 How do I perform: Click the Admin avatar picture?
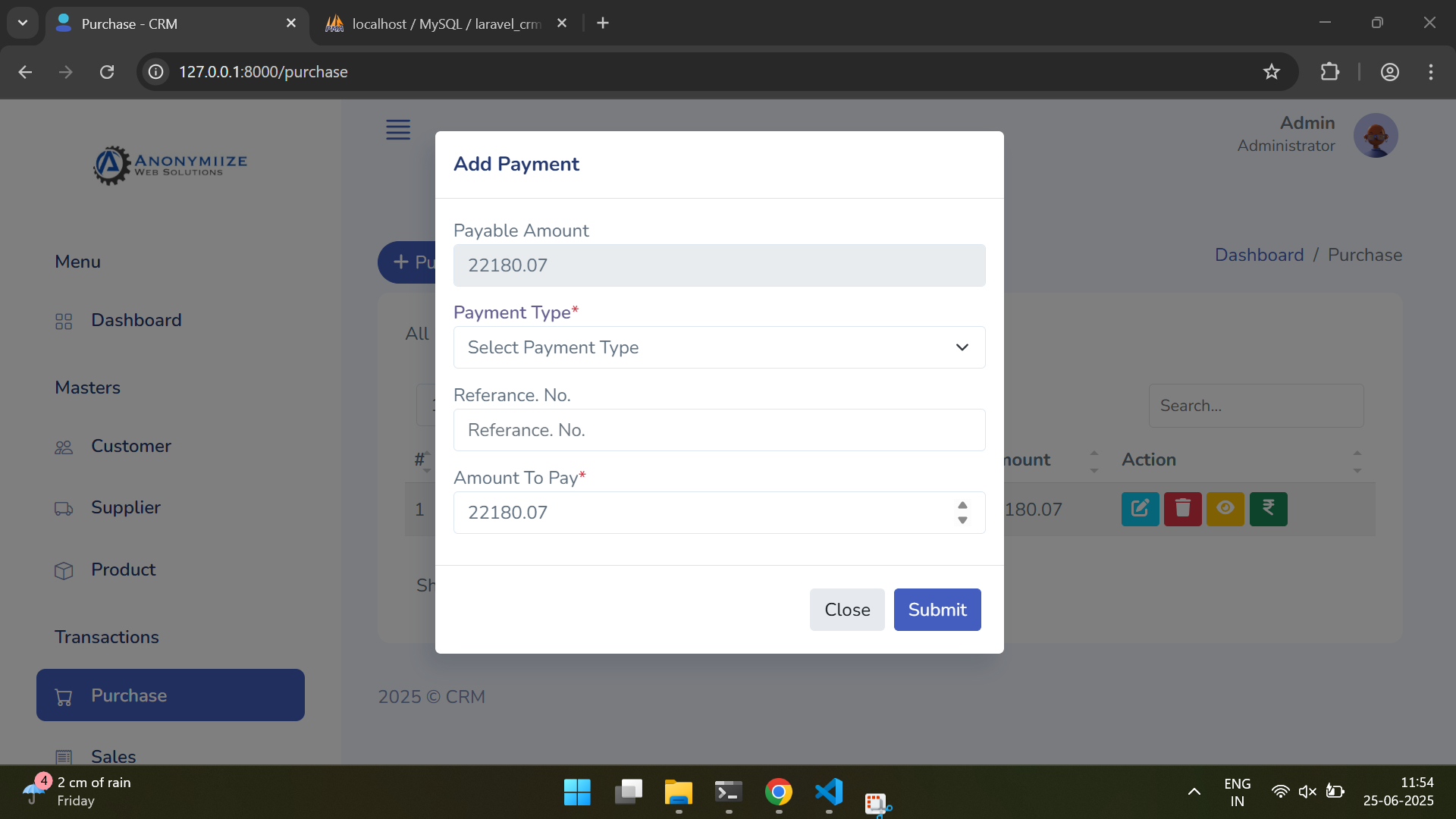1376,136
